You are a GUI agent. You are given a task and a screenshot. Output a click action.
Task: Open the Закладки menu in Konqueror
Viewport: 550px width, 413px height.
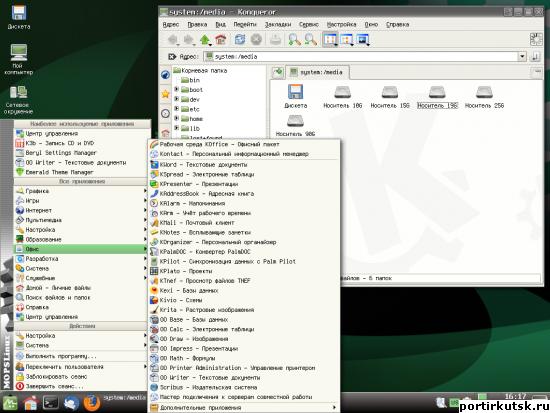pos(278,25)
